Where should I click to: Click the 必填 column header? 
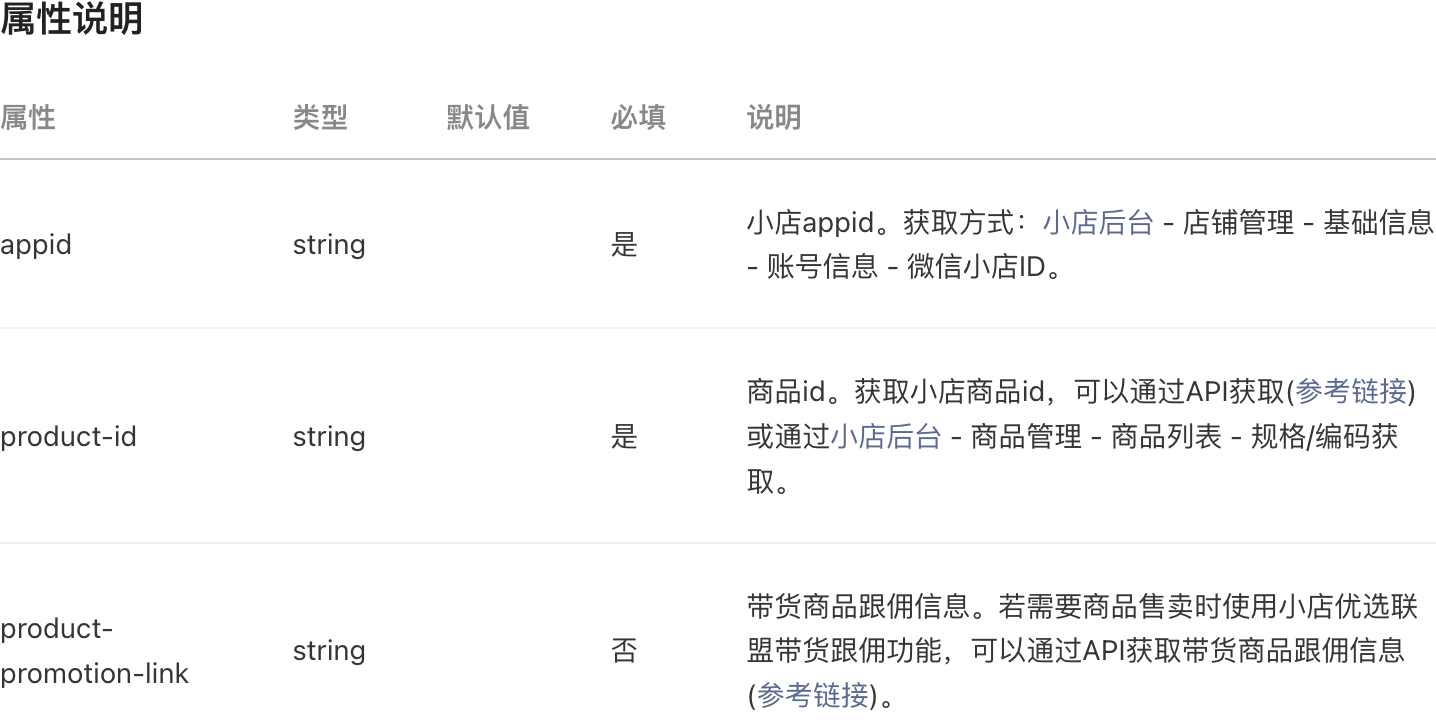coord(638,118)
